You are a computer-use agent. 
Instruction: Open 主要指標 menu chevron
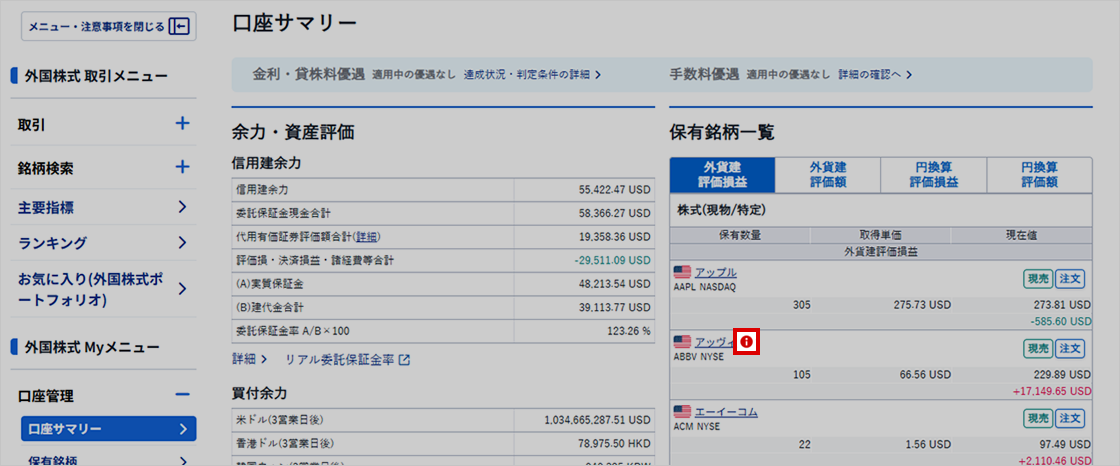point(182,207)
